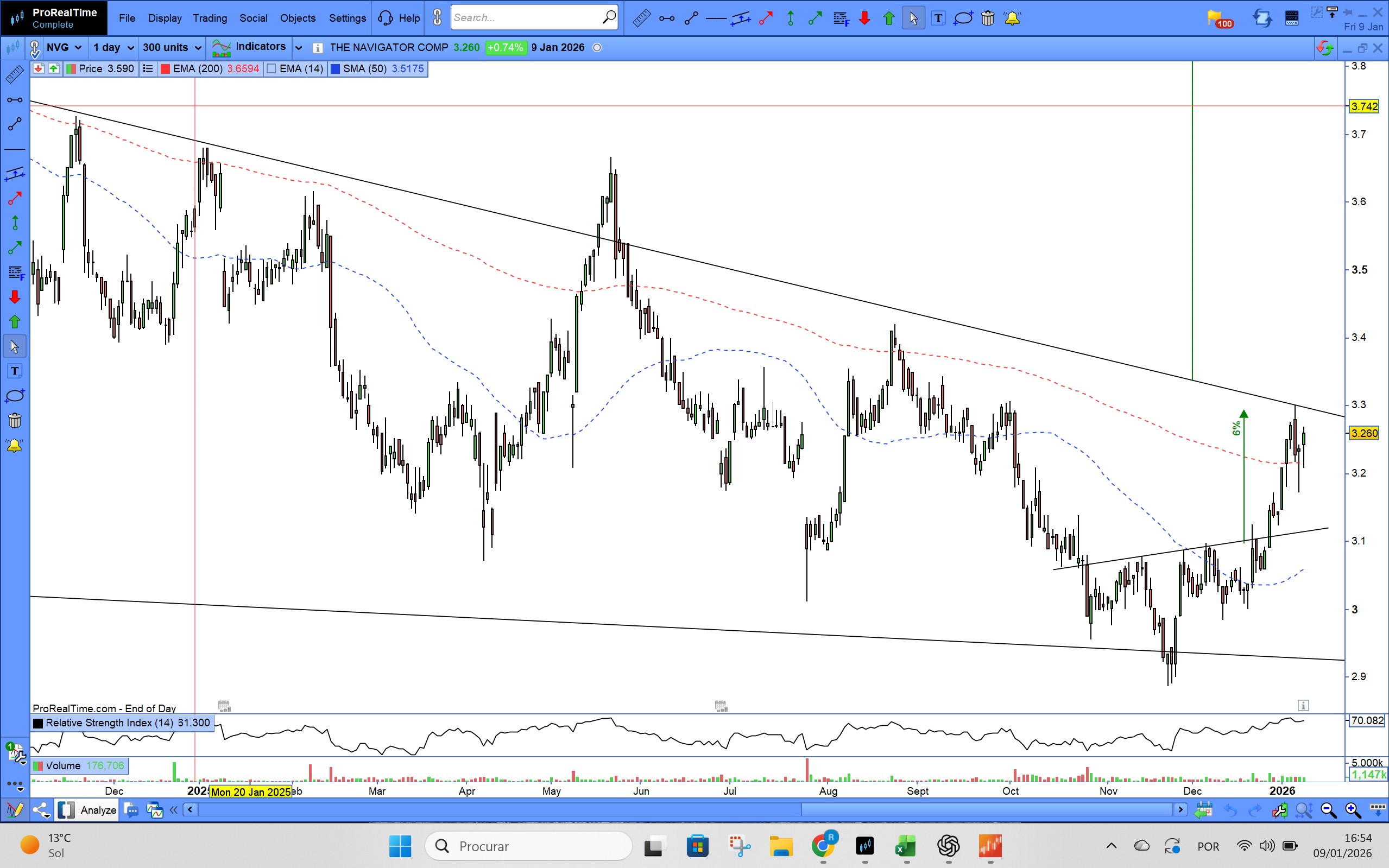Toggle the SMA (50) blue indicator box
The width and height of the screenshot is (1389, 868).
pos(336,69)
